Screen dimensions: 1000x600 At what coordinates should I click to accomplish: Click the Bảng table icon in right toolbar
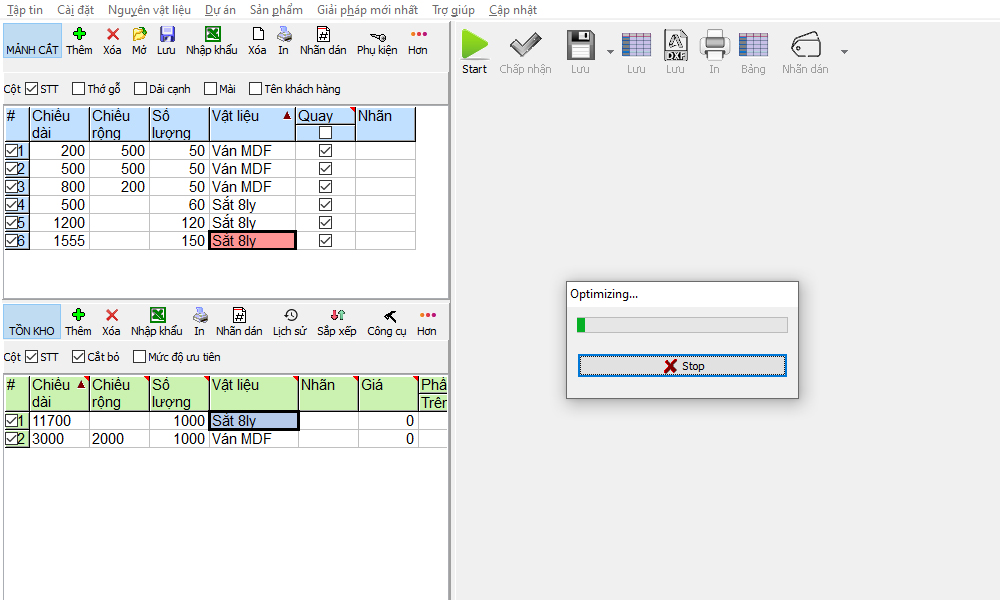click(x=753, y=45)
